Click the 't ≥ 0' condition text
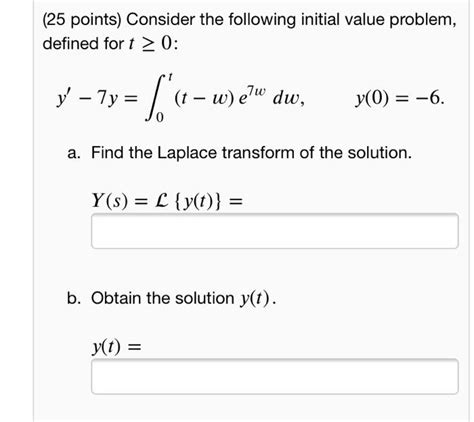The width and height of the screenshot is (474, 422). (x=152, y=44)
